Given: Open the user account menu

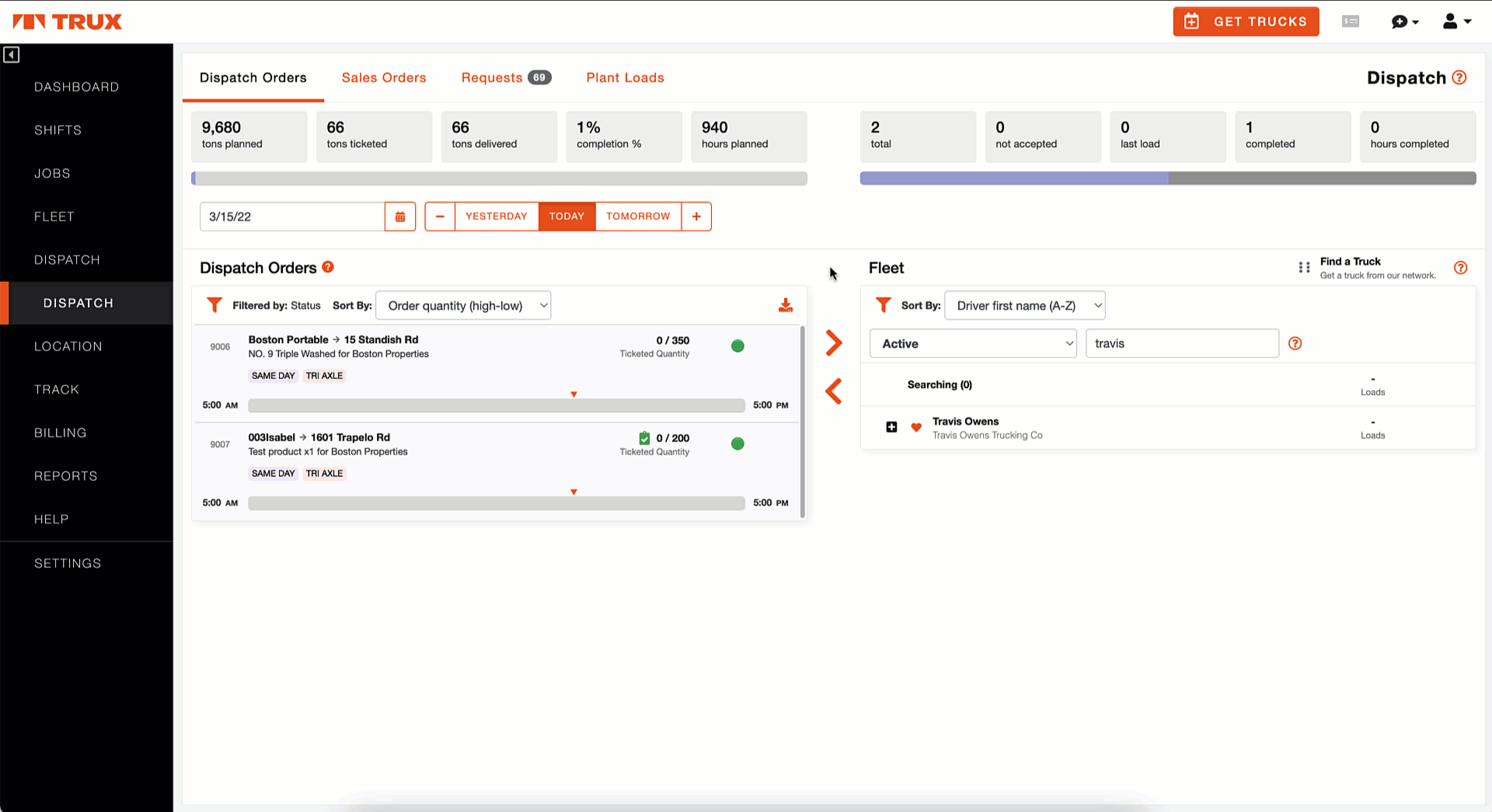Looking at the screenshot, I should tap(1457, 22).
